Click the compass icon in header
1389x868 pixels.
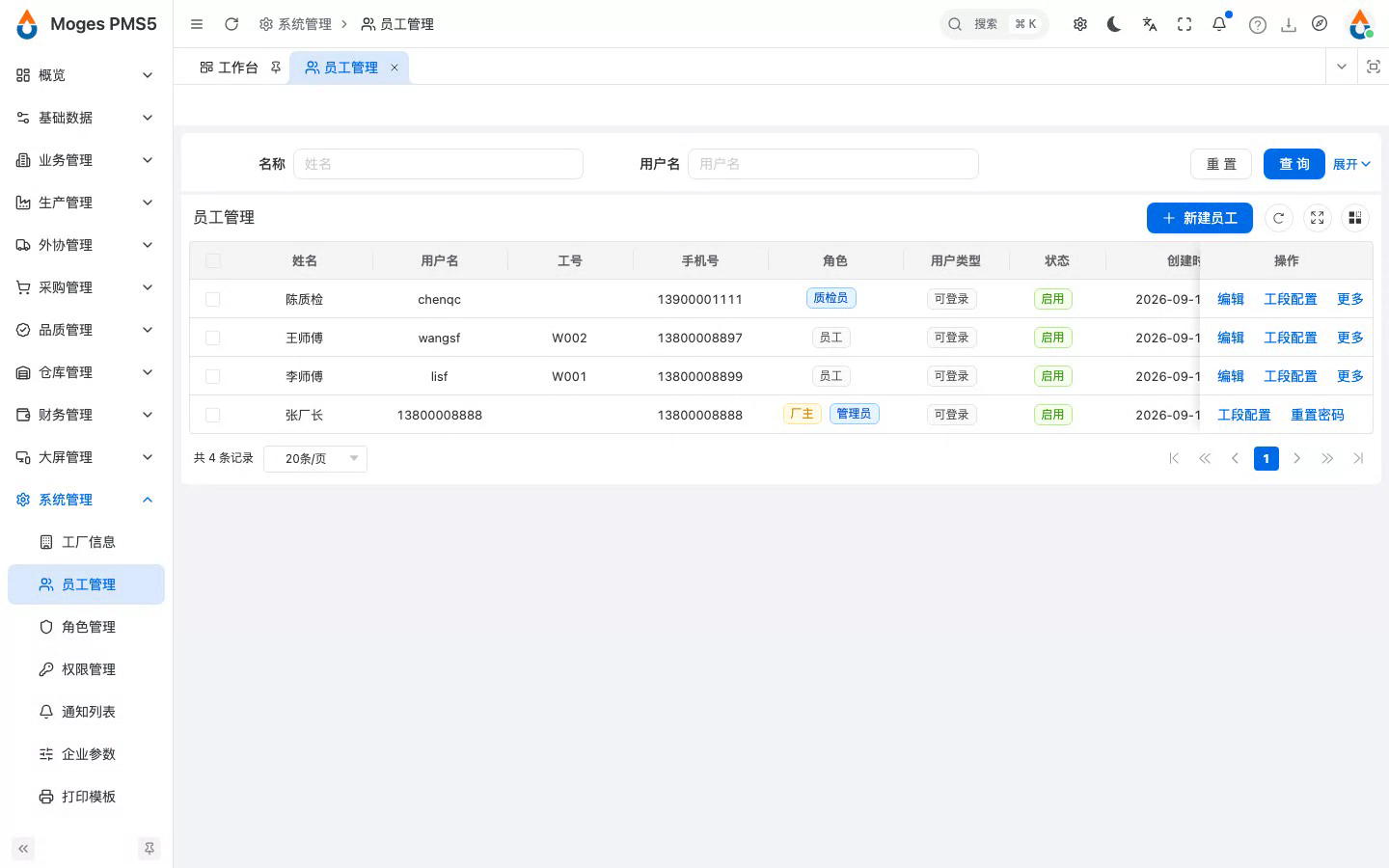pyautogui.click(x=1320, y=24)
